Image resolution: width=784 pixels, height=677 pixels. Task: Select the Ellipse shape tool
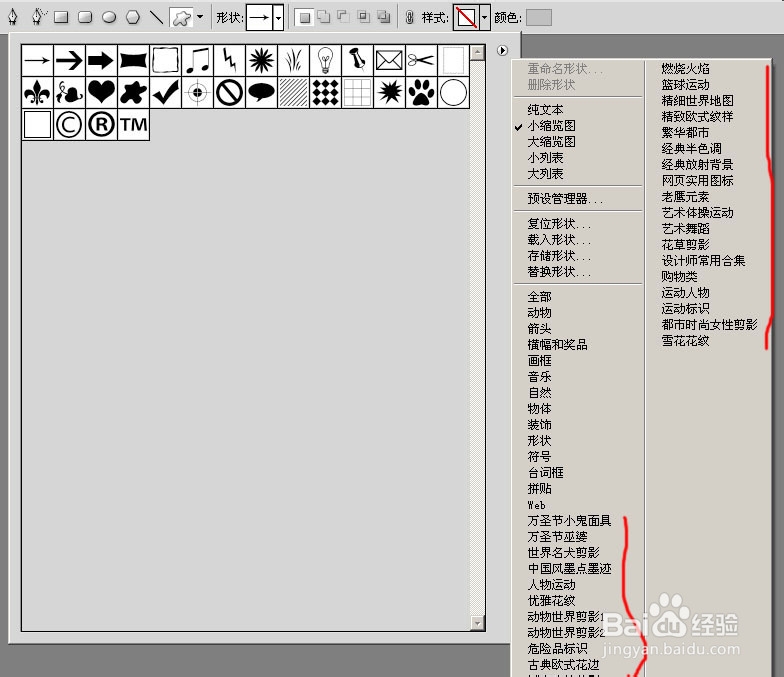click(x=109, y=18)
